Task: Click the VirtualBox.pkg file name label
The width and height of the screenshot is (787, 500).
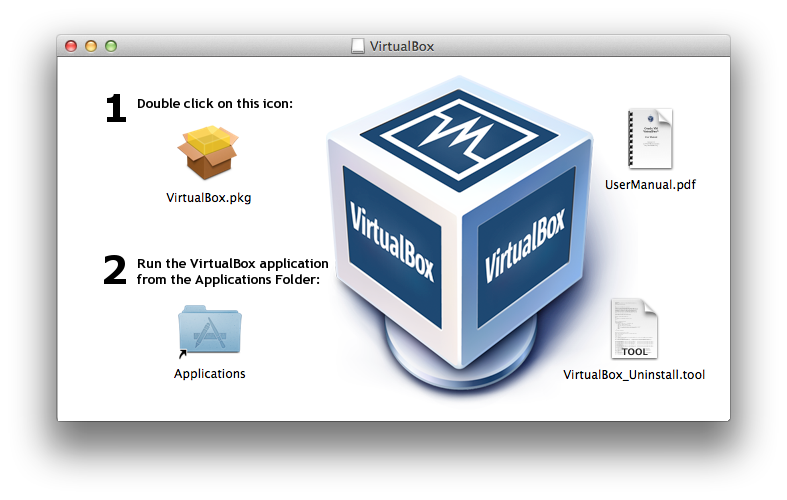Action: tap(208, 198)
